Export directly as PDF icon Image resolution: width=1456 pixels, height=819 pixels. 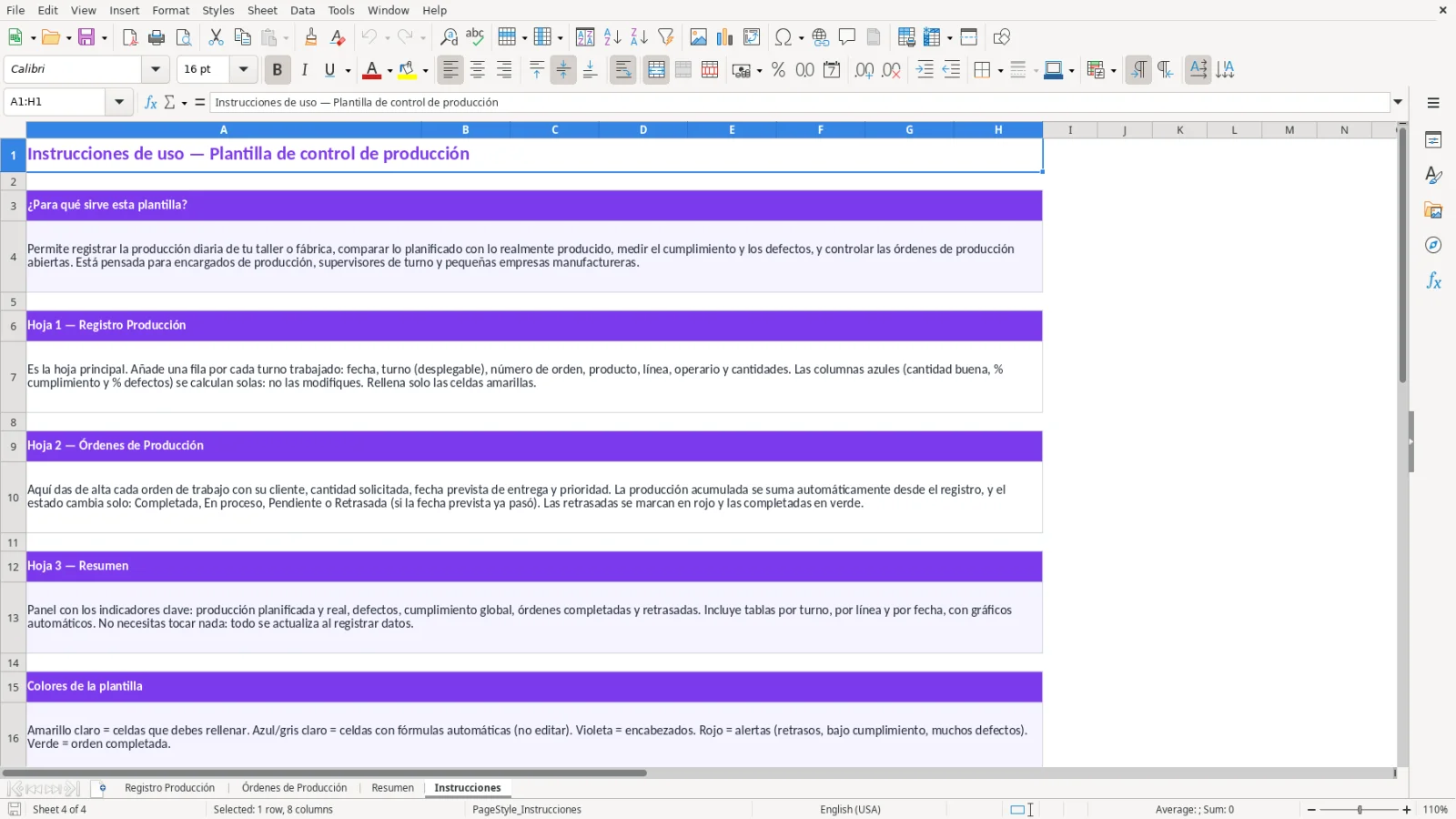(x=129, y=37)
